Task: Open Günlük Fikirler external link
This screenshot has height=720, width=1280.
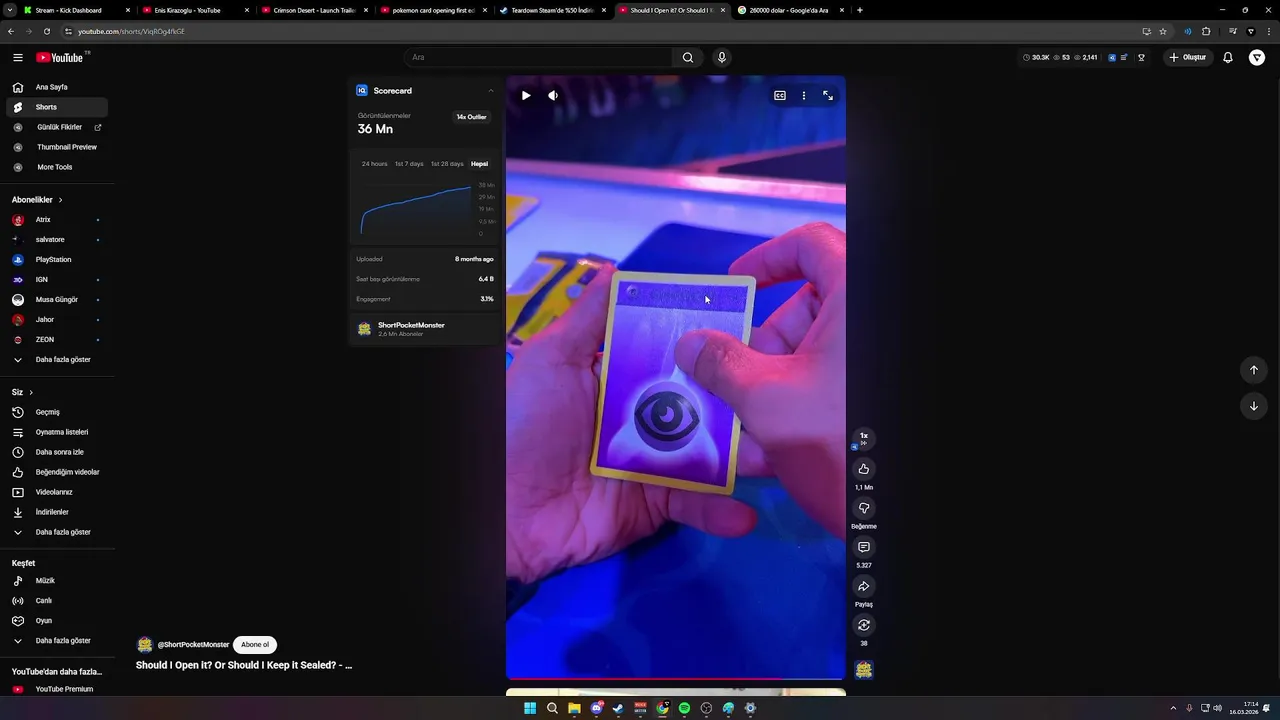Action: [57, 127]
